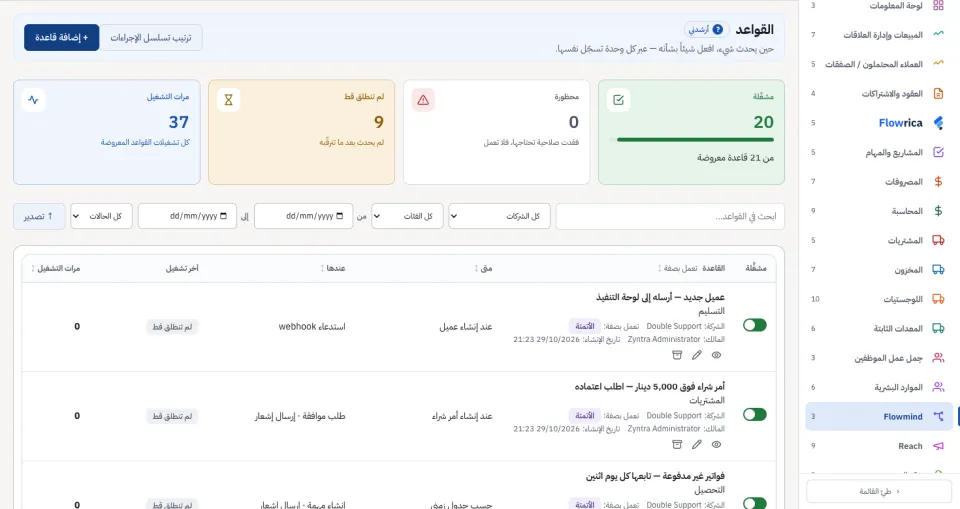Click the المشاريع والمهام checkmark icon

[x=938, y=152]
